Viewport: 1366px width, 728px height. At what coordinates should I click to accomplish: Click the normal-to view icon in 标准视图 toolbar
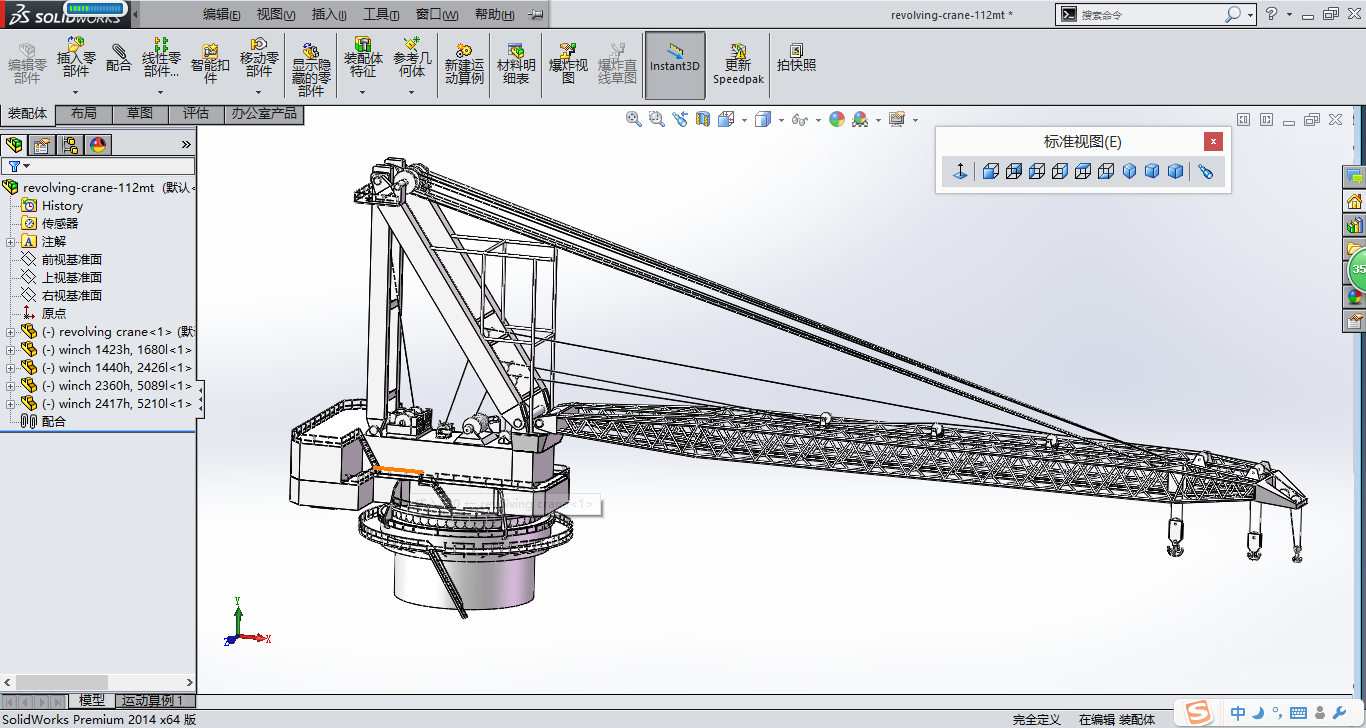pyautogui.click(x=960, y=172)
